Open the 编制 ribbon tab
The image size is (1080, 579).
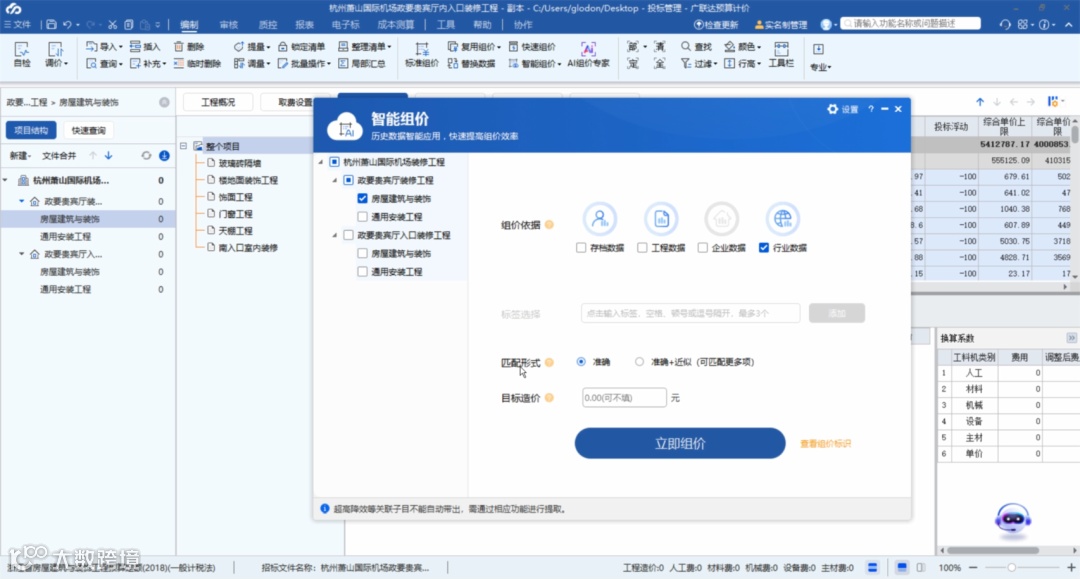click(x=189, y=24)
